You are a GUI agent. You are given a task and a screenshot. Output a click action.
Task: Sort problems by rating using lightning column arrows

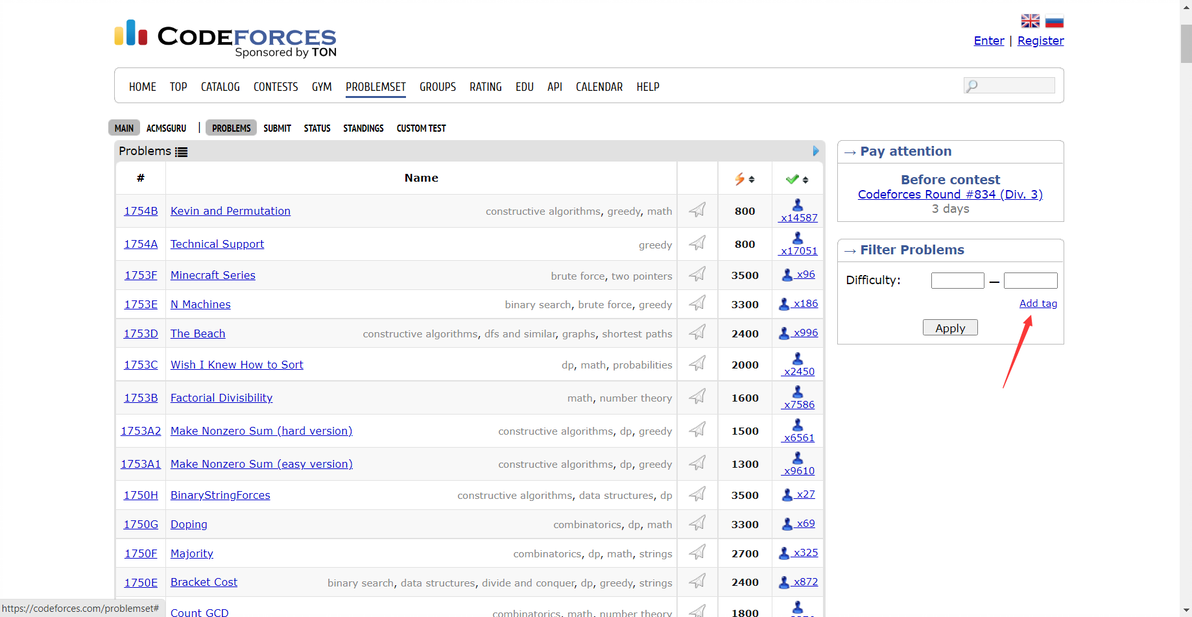(x=751, y=179)
